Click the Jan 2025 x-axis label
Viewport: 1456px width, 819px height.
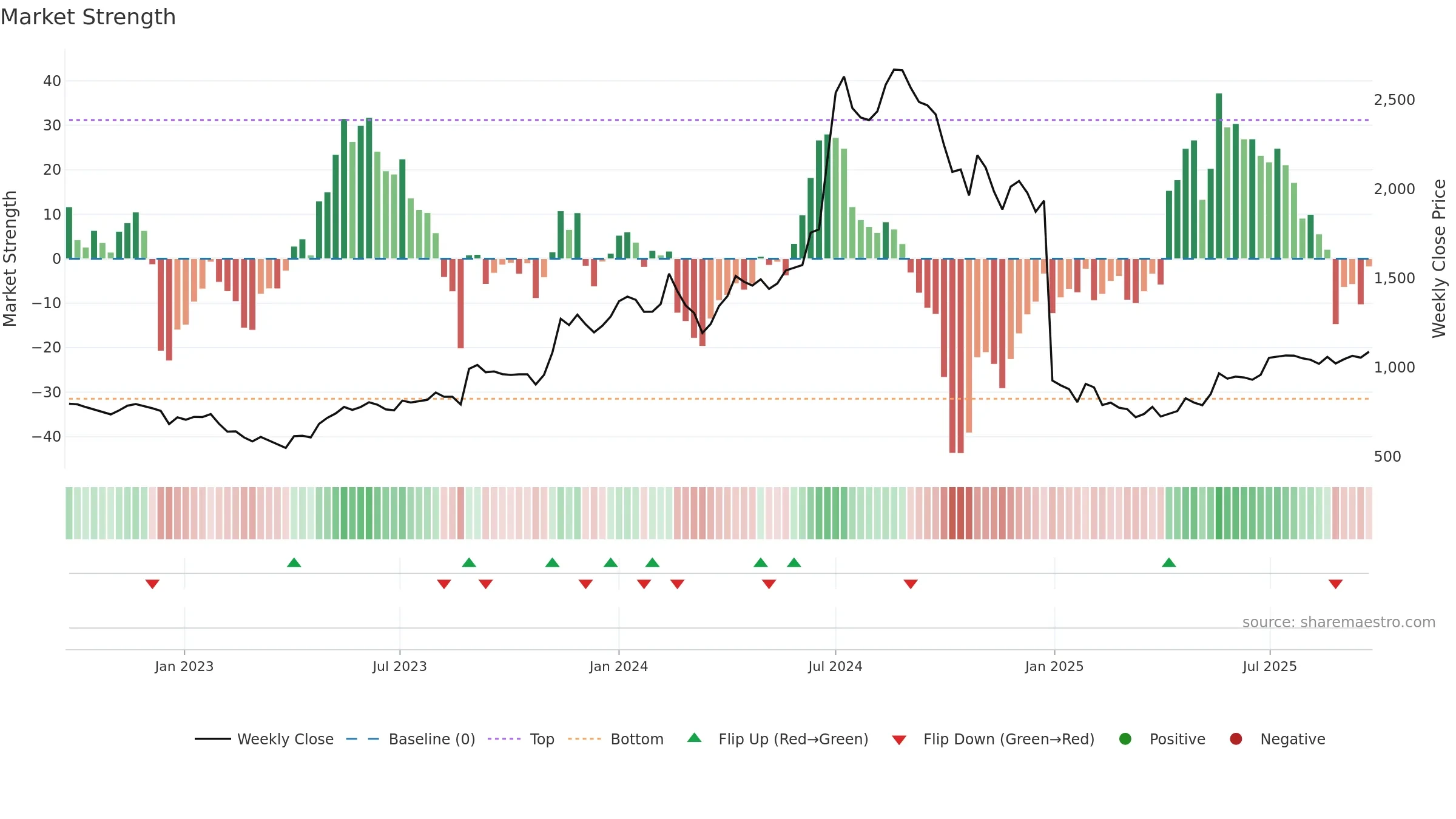(1054, 666)
